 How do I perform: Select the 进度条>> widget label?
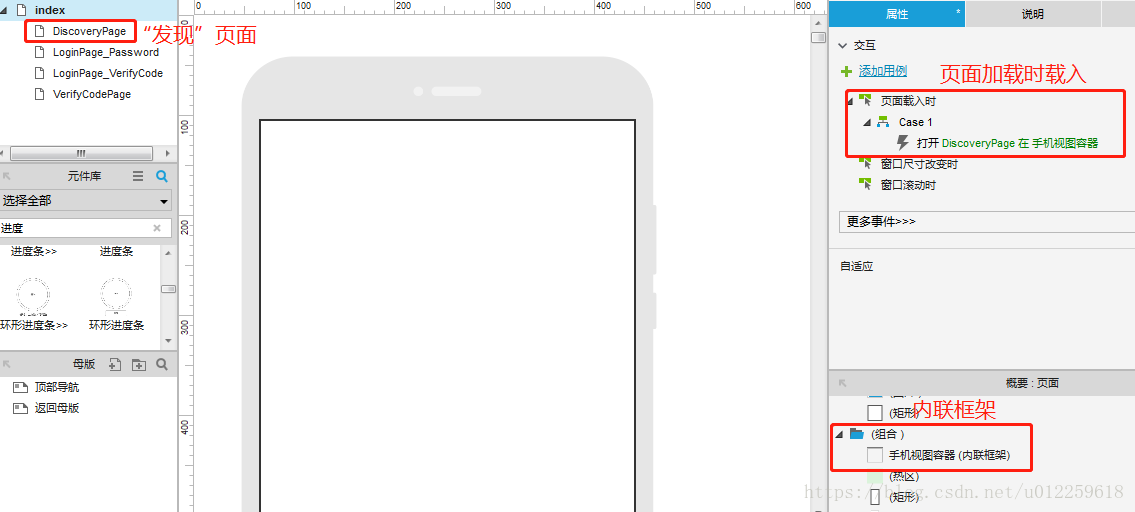pyautogui.click(x=33, y=252)
